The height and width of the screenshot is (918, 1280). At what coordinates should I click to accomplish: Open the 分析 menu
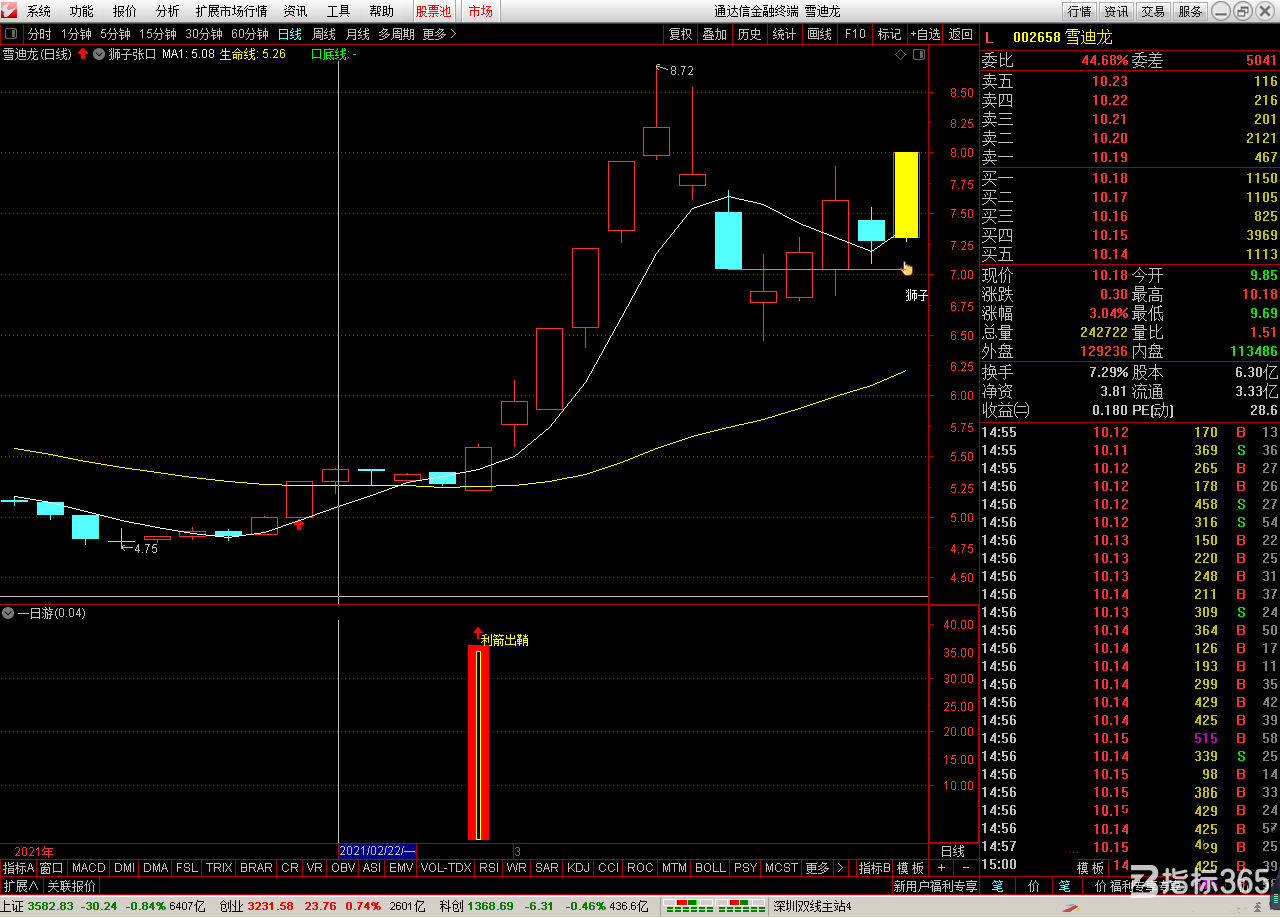click(168, 11)
